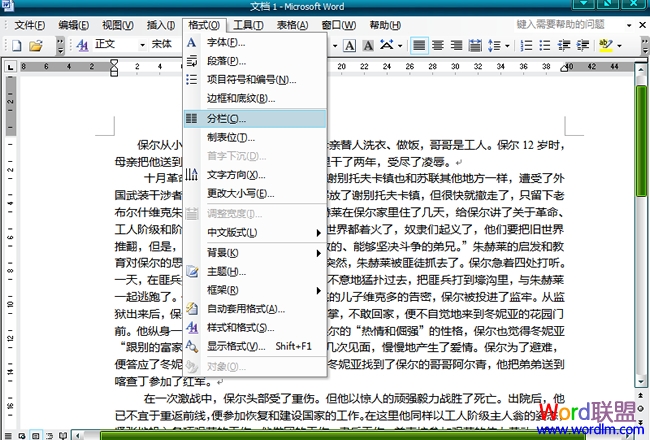
Task: Select 分栏 from the Format menu
Action: click(225, 118)
